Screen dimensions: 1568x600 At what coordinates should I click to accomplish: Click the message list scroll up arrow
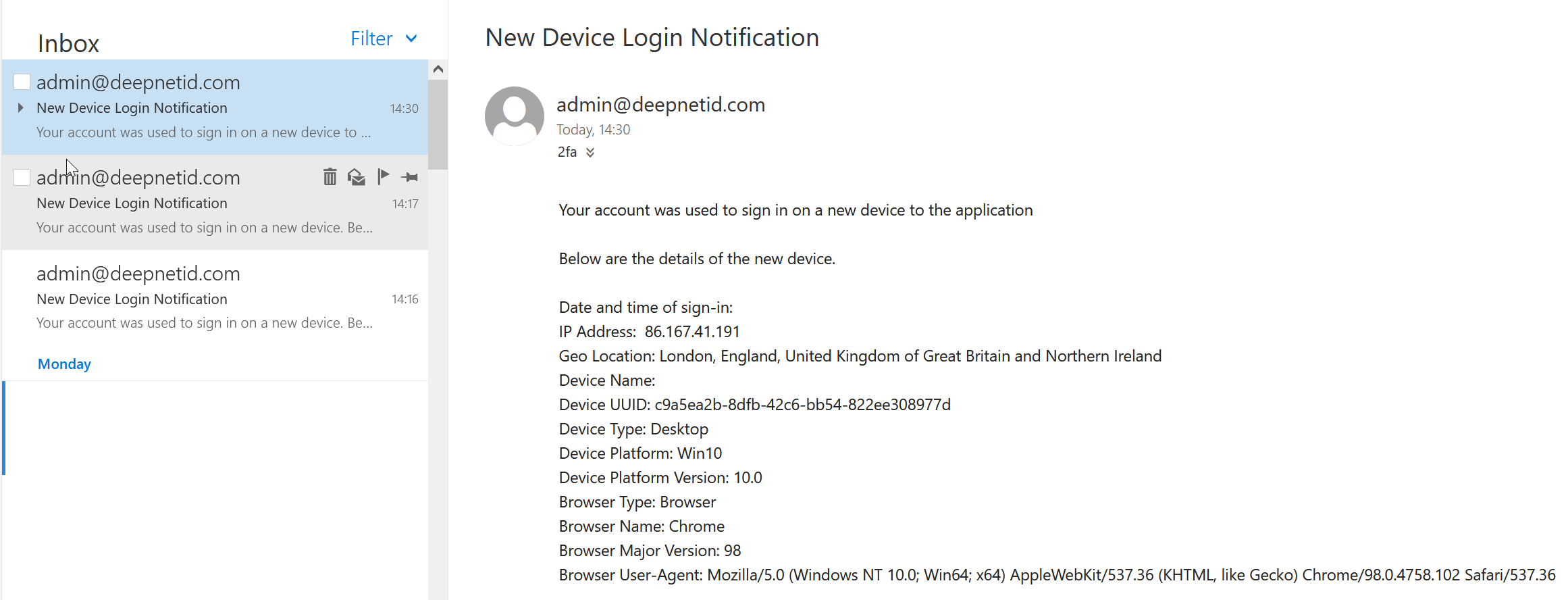[x=438, y=69]
